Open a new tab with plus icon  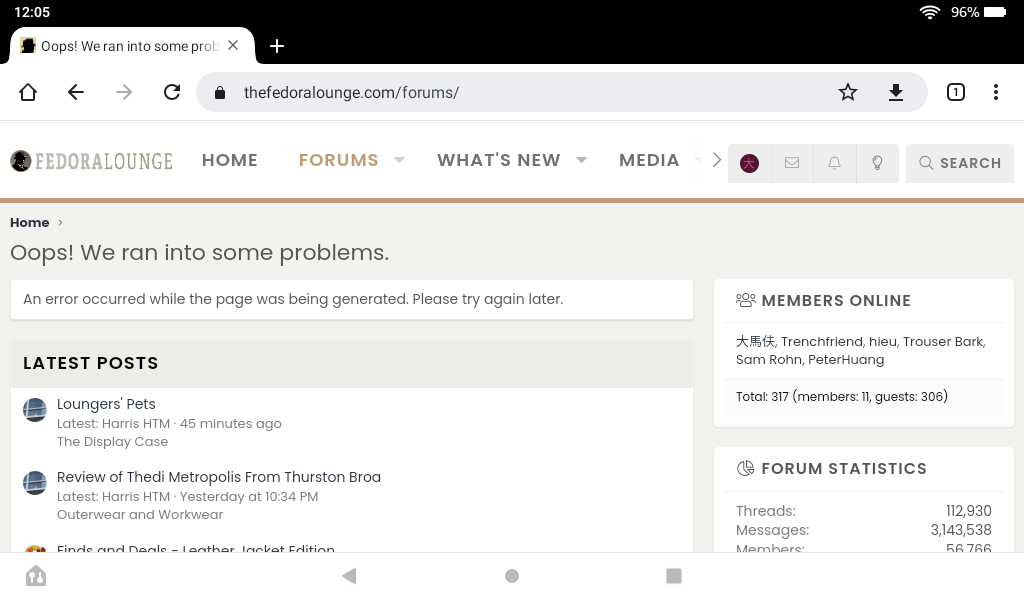point(277,46)
